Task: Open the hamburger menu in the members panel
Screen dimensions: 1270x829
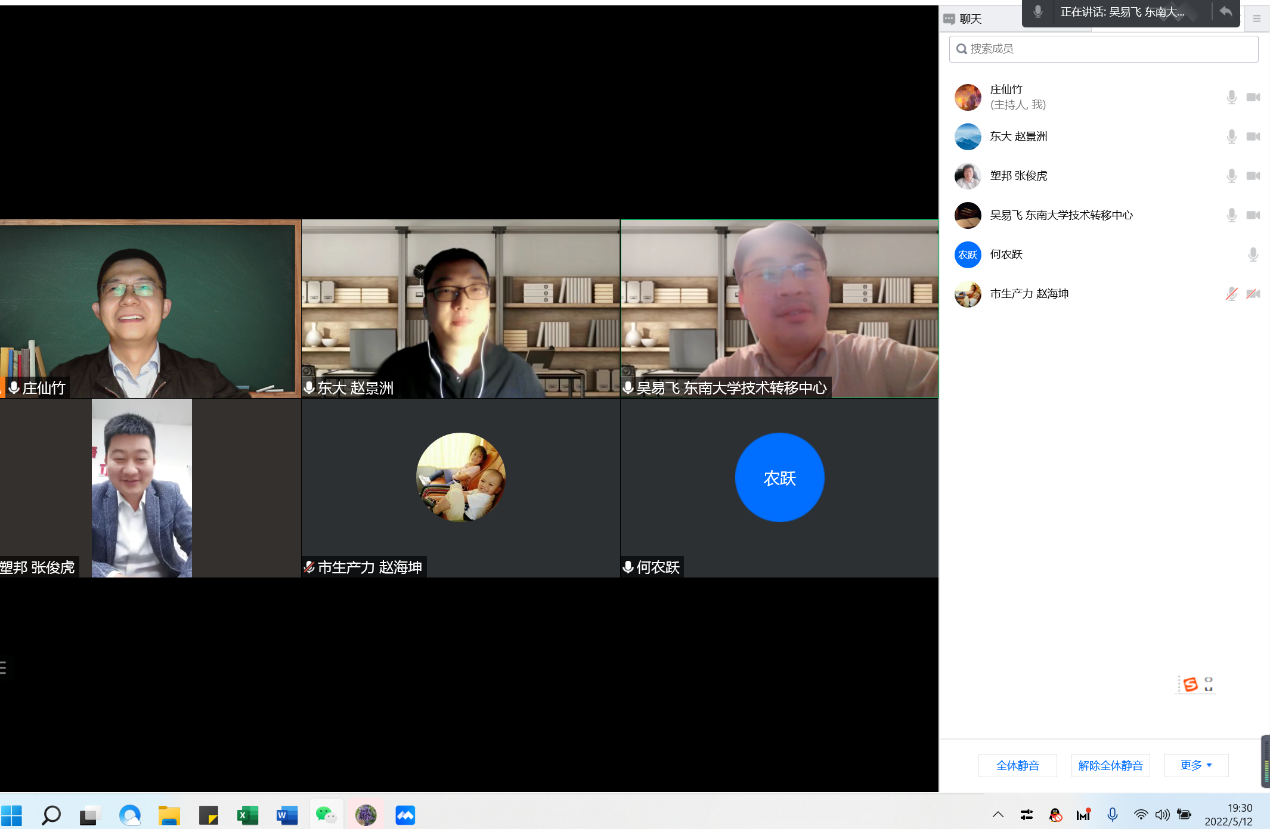Action: click(1257, 19)
